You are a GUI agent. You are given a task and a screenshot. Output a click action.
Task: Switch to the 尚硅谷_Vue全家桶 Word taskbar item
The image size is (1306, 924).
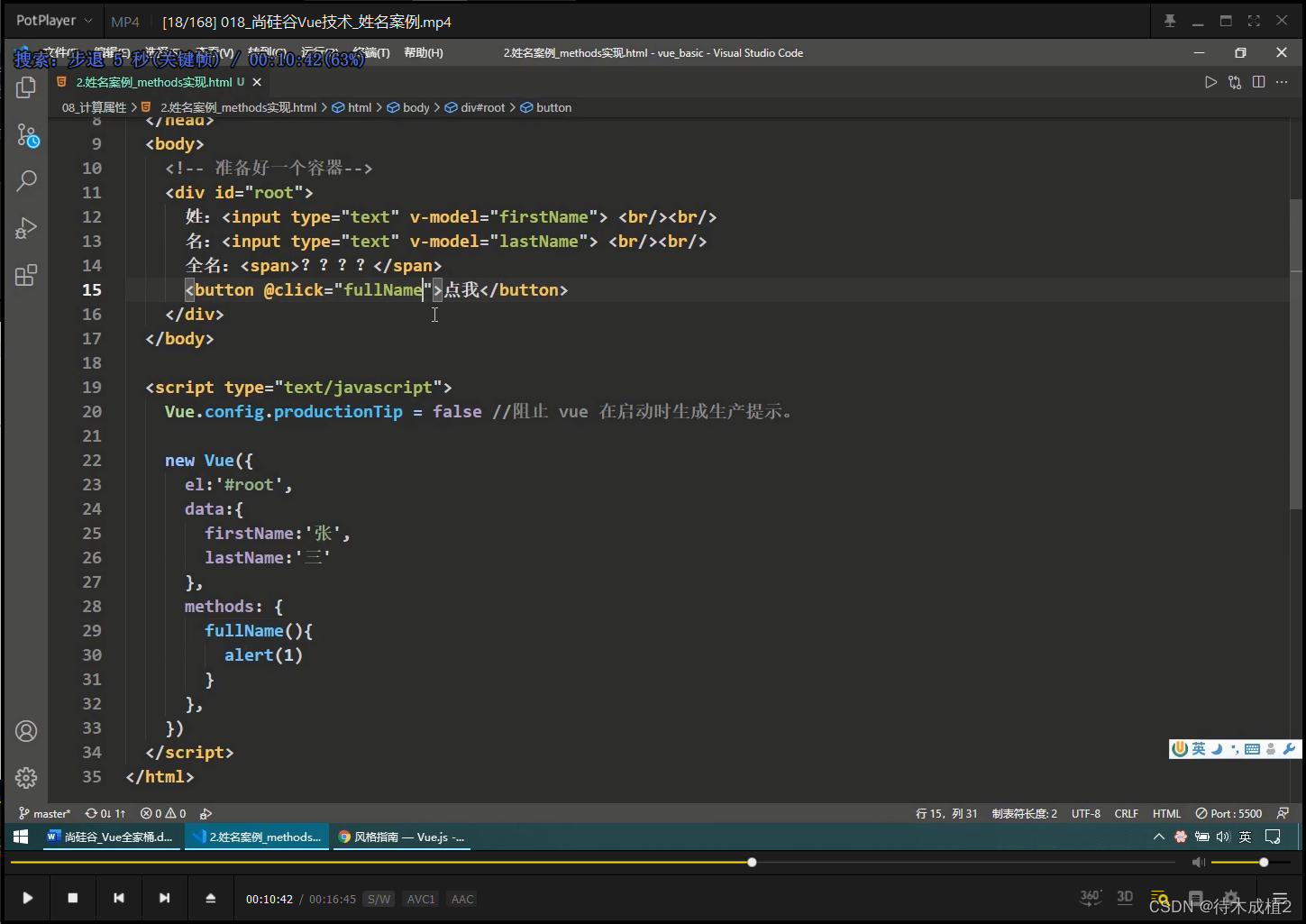(x=110, y=837)
